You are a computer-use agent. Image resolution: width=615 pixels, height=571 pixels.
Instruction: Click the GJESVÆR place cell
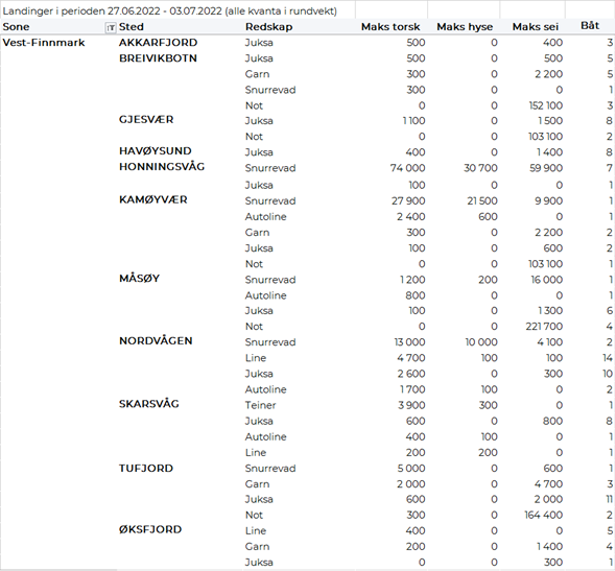(x=146, y=120)
